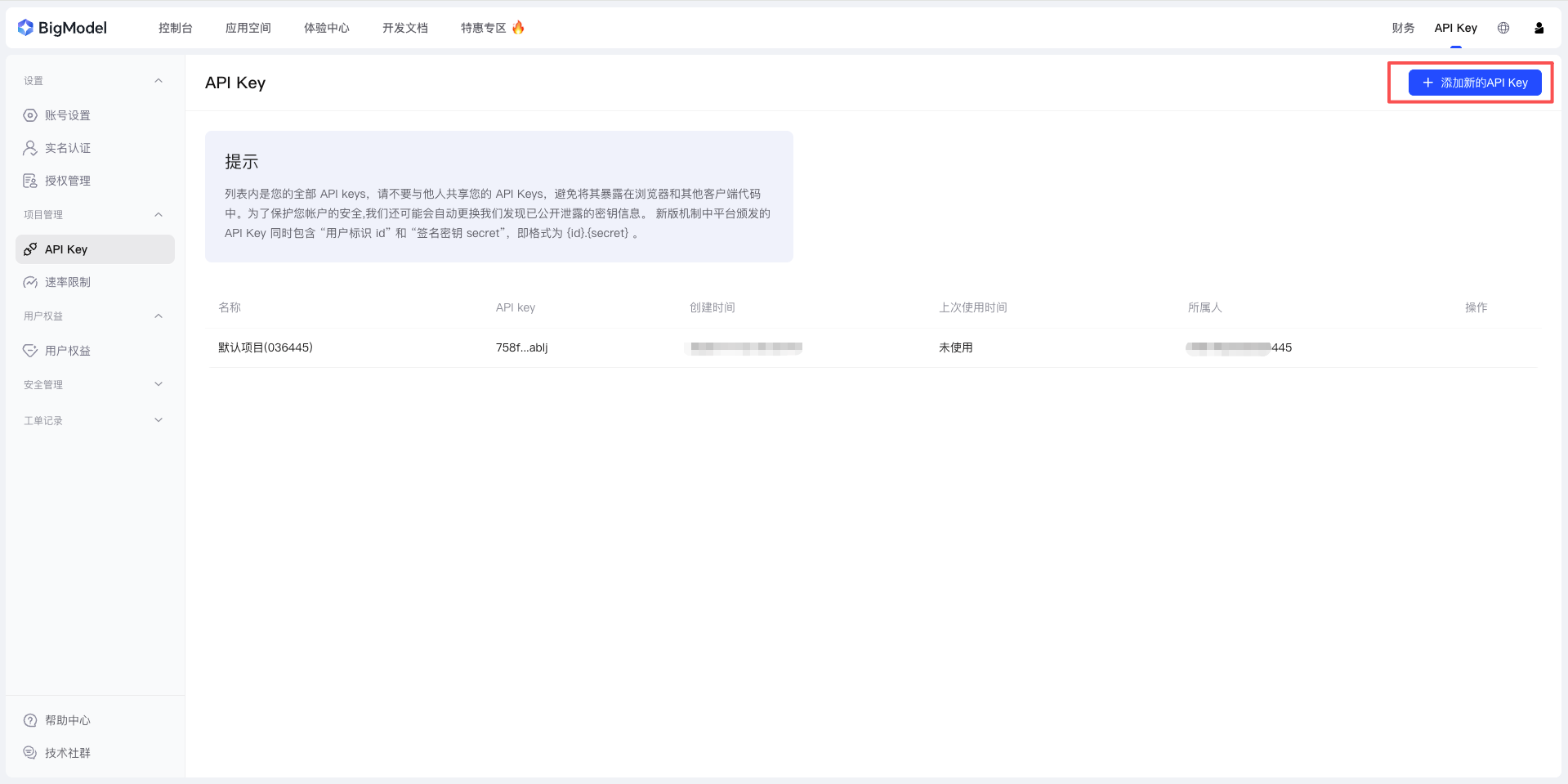
Task: Collapse the 项目管理 sidebar section
Action: point(159,214)
